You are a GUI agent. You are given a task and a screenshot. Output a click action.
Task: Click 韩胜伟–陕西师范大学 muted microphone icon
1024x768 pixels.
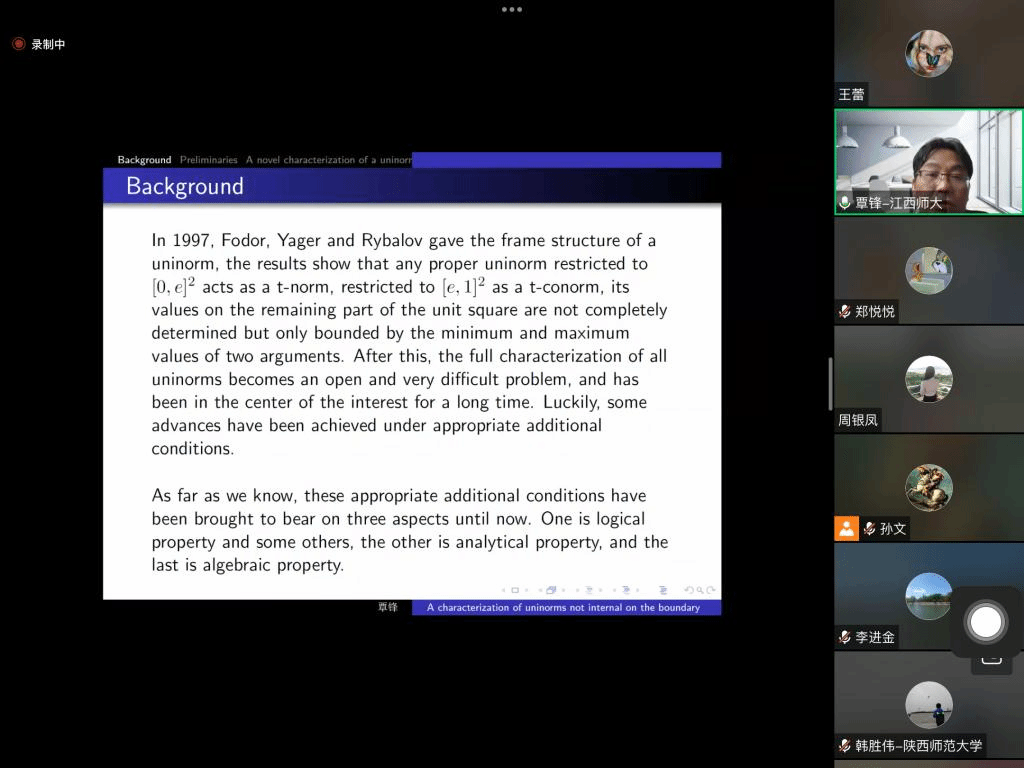coord(845,746)
